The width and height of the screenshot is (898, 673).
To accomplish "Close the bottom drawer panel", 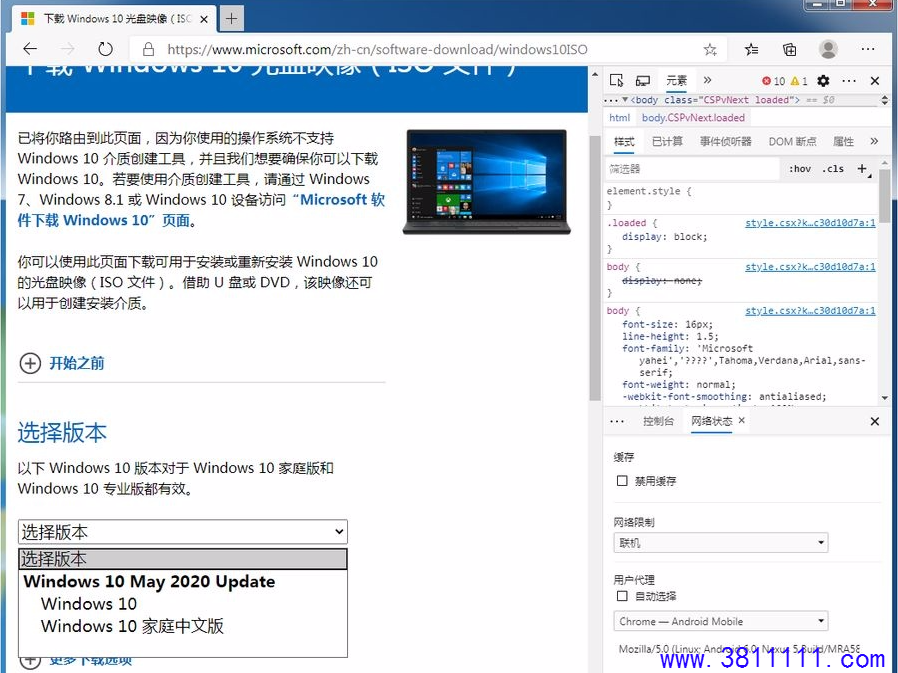I will coord(875,422).
